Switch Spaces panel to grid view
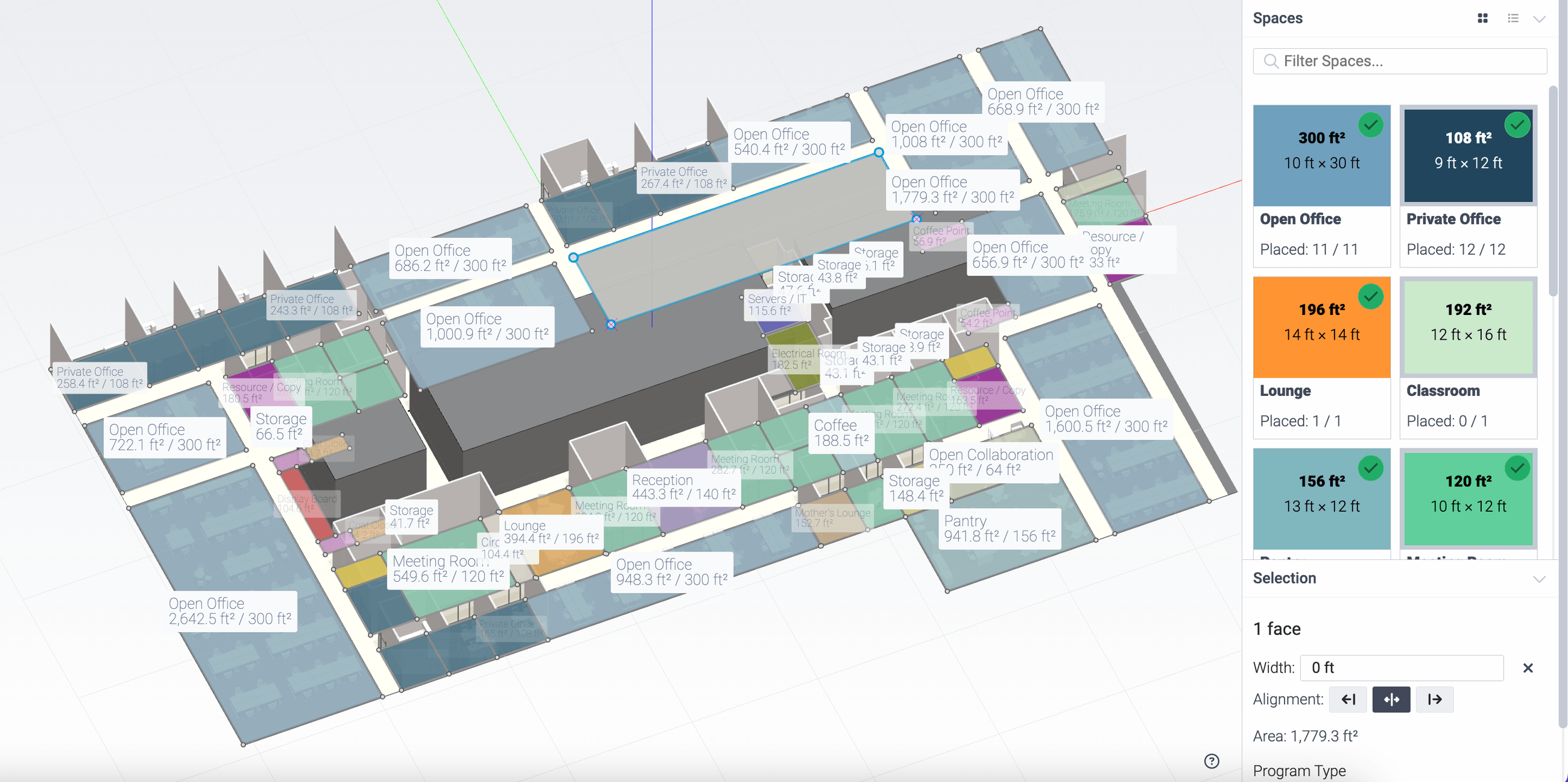The width and height of the screenshot is (1568, 782). [x=1482, y=18]
